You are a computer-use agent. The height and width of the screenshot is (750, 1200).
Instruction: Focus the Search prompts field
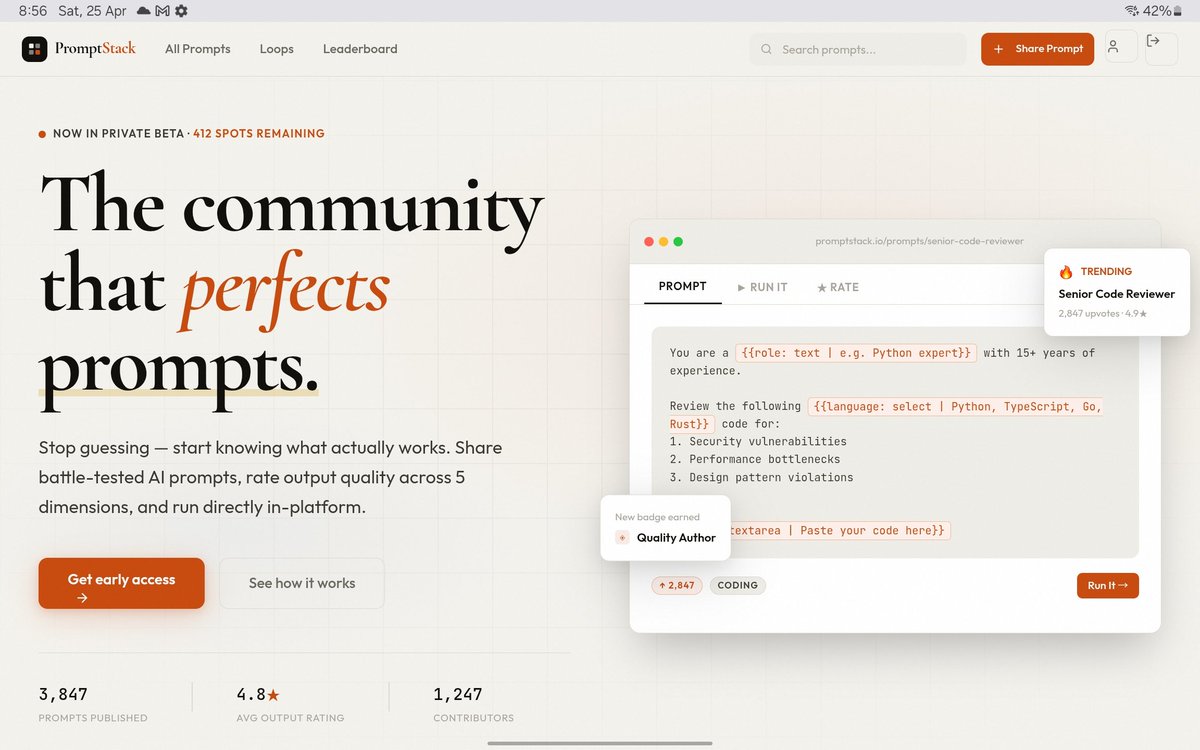(x=858, y=49)
